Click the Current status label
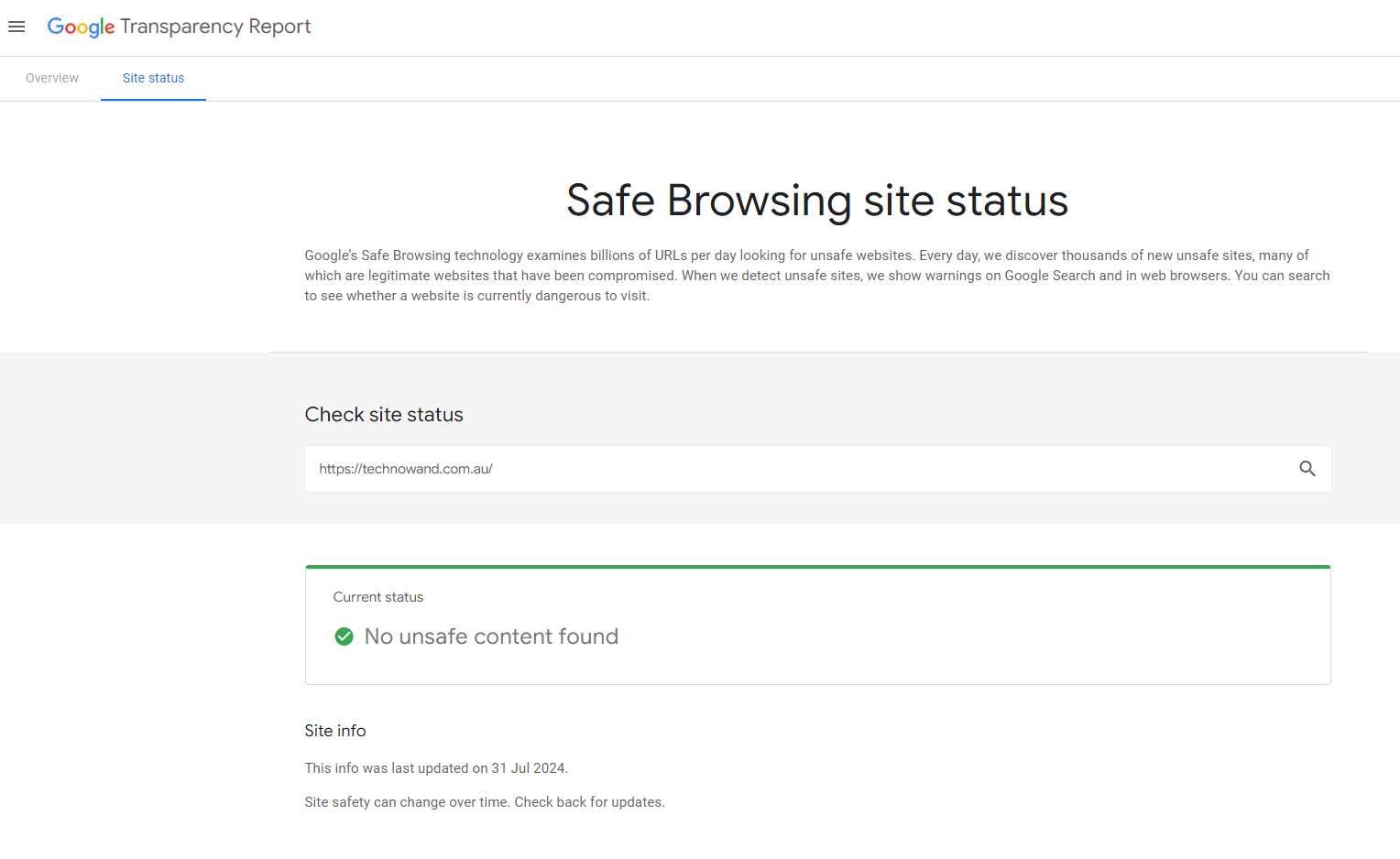 (x=377, y=597)
